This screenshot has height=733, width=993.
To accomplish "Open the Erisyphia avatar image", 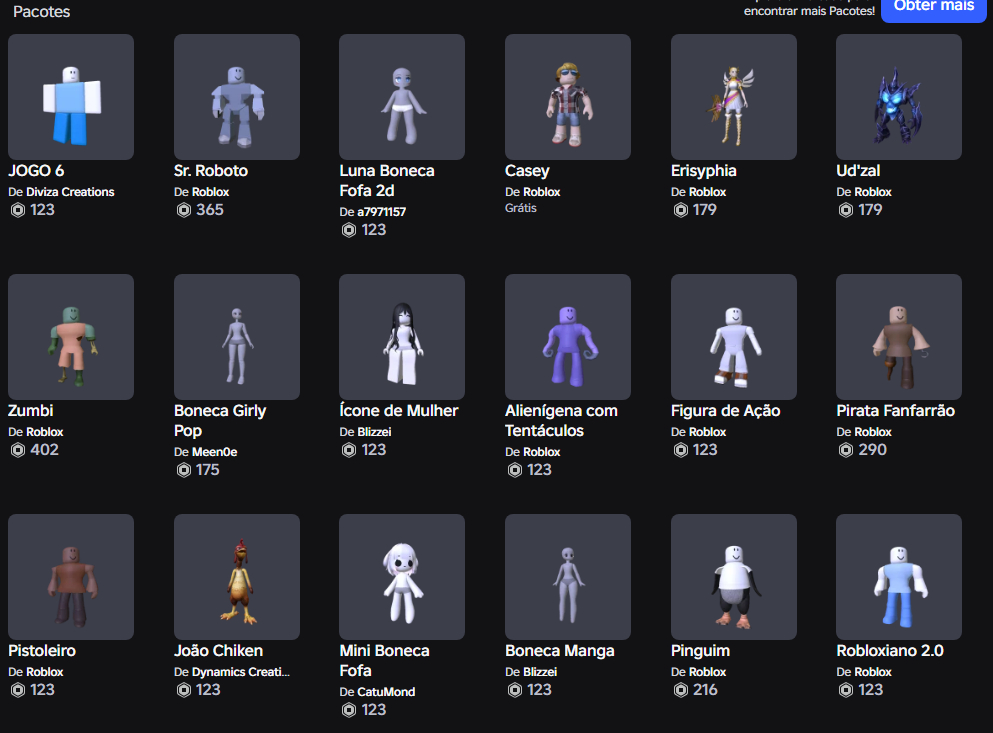I will coord(734,97).
